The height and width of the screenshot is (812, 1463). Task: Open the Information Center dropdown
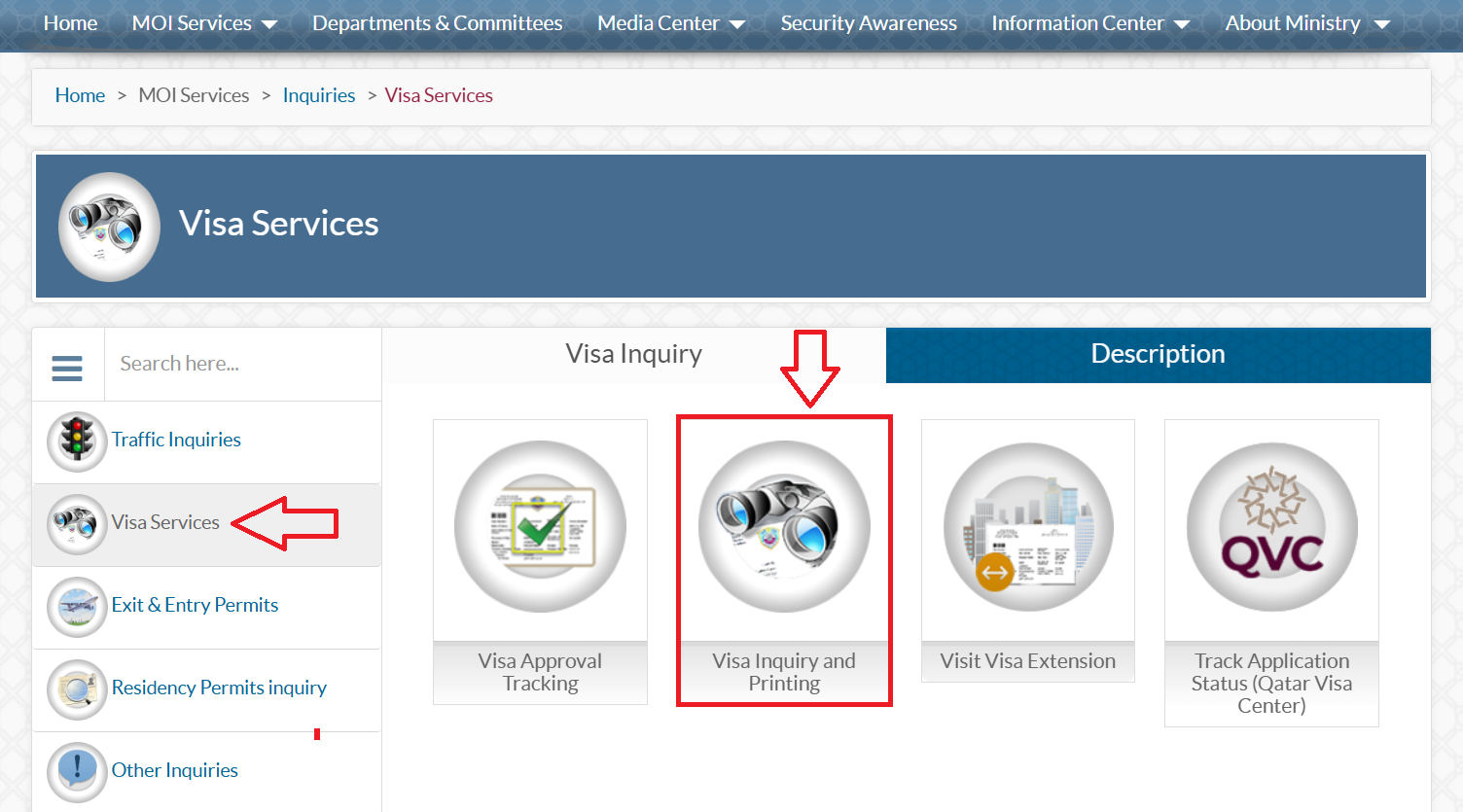pyautogui.click(x=1089, y=23)
